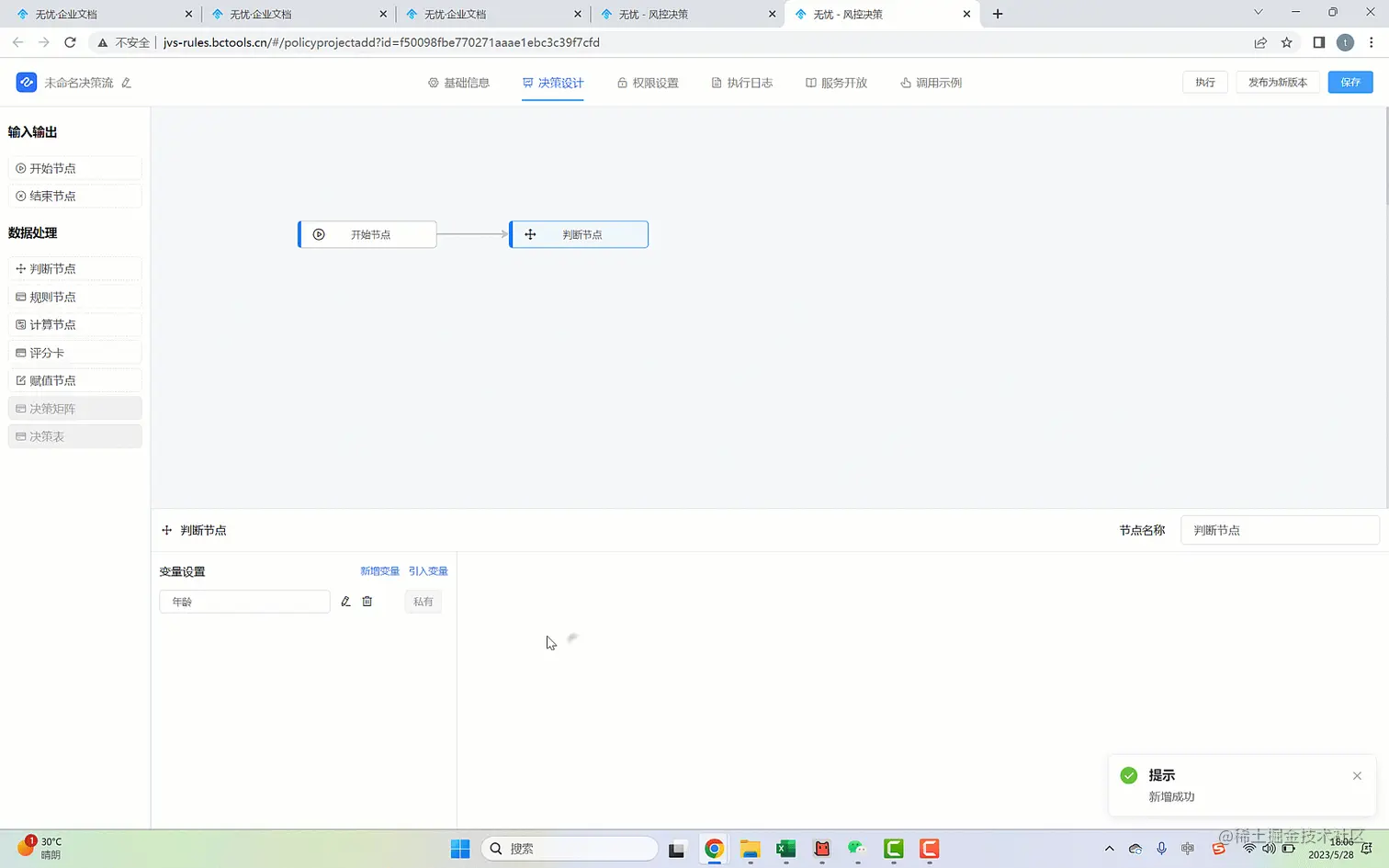The image size is (1389, 868).
Task: Open Chrome from the taskbar
Action: 714,849
